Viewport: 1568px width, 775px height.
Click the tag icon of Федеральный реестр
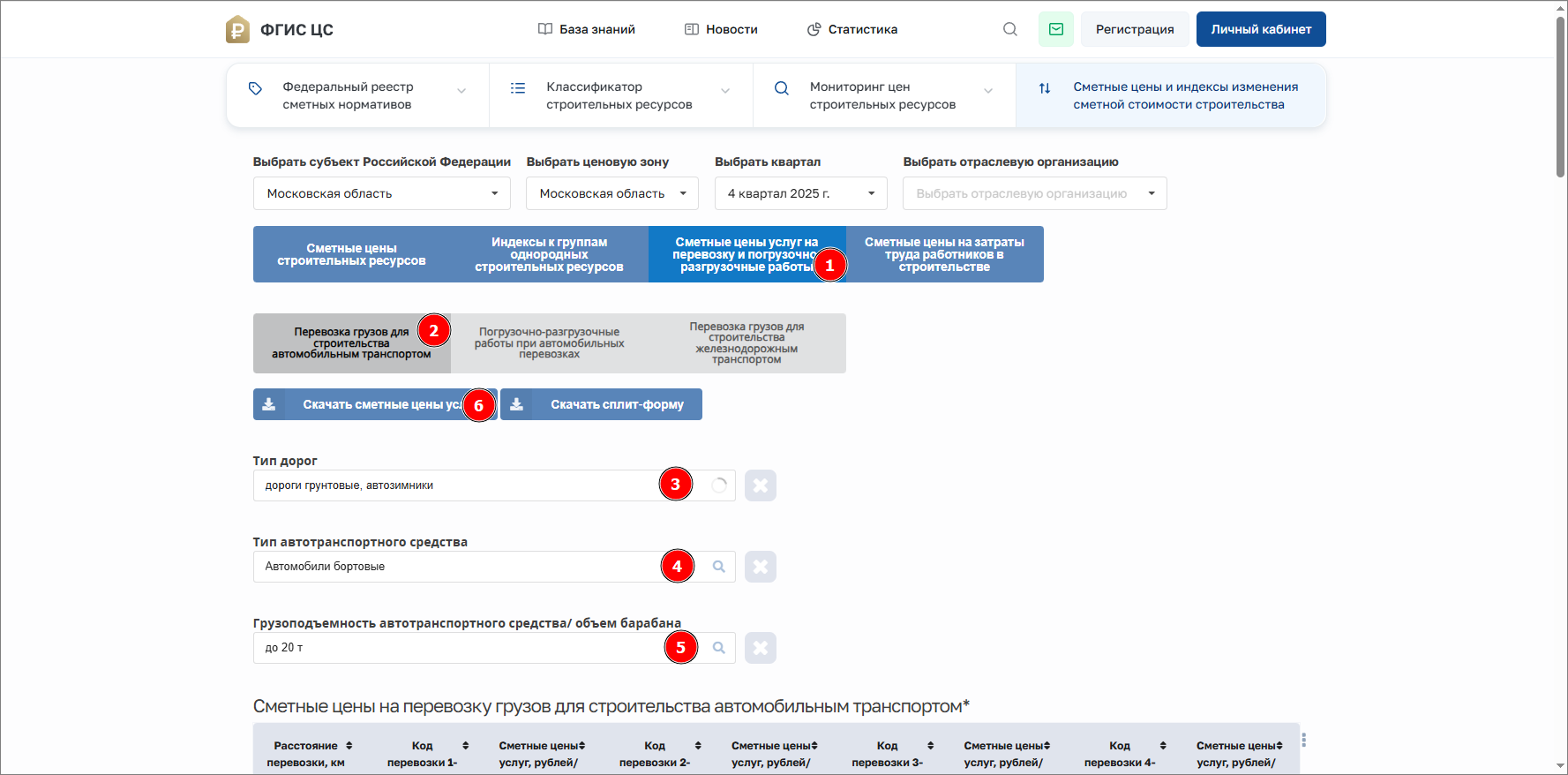255,88
